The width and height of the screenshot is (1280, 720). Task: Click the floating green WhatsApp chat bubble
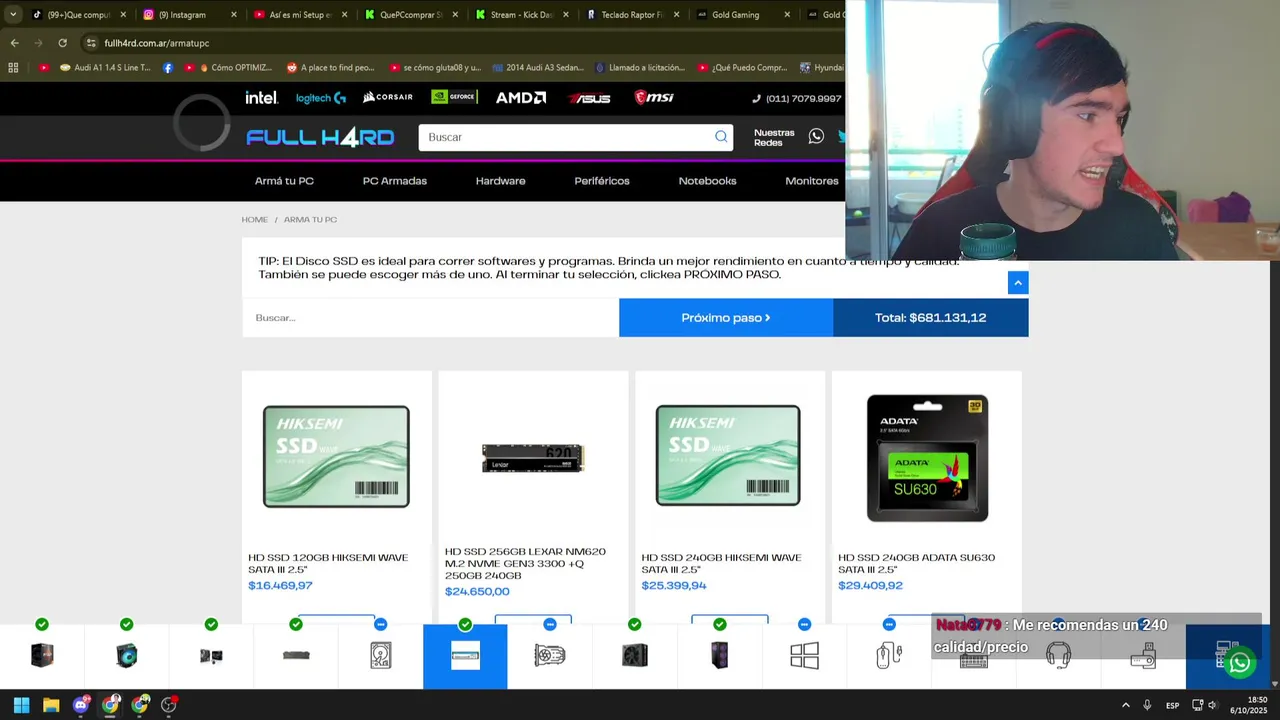[1240, 662]
